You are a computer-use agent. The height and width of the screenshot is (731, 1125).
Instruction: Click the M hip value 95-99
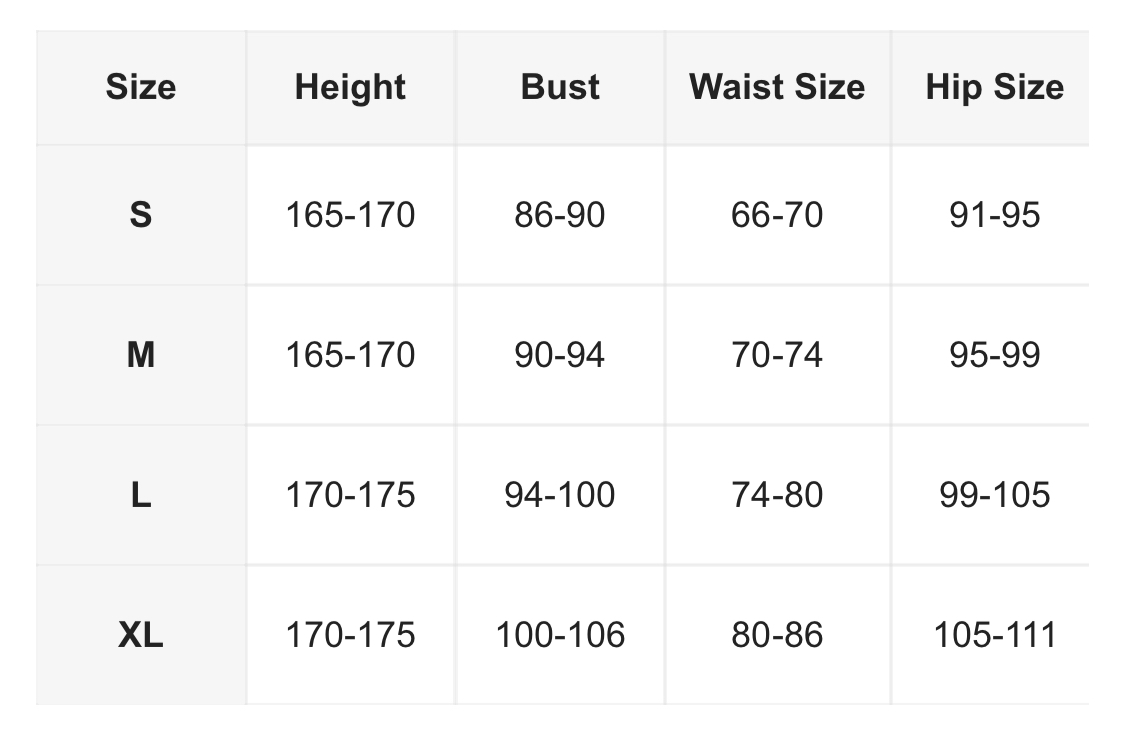click(x=994, y=354)
